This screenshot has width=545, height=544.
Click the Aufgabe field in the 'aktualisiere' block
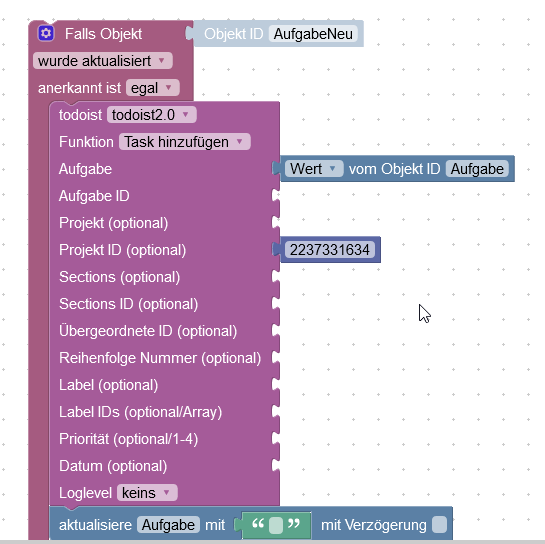[x=168, y=525]
